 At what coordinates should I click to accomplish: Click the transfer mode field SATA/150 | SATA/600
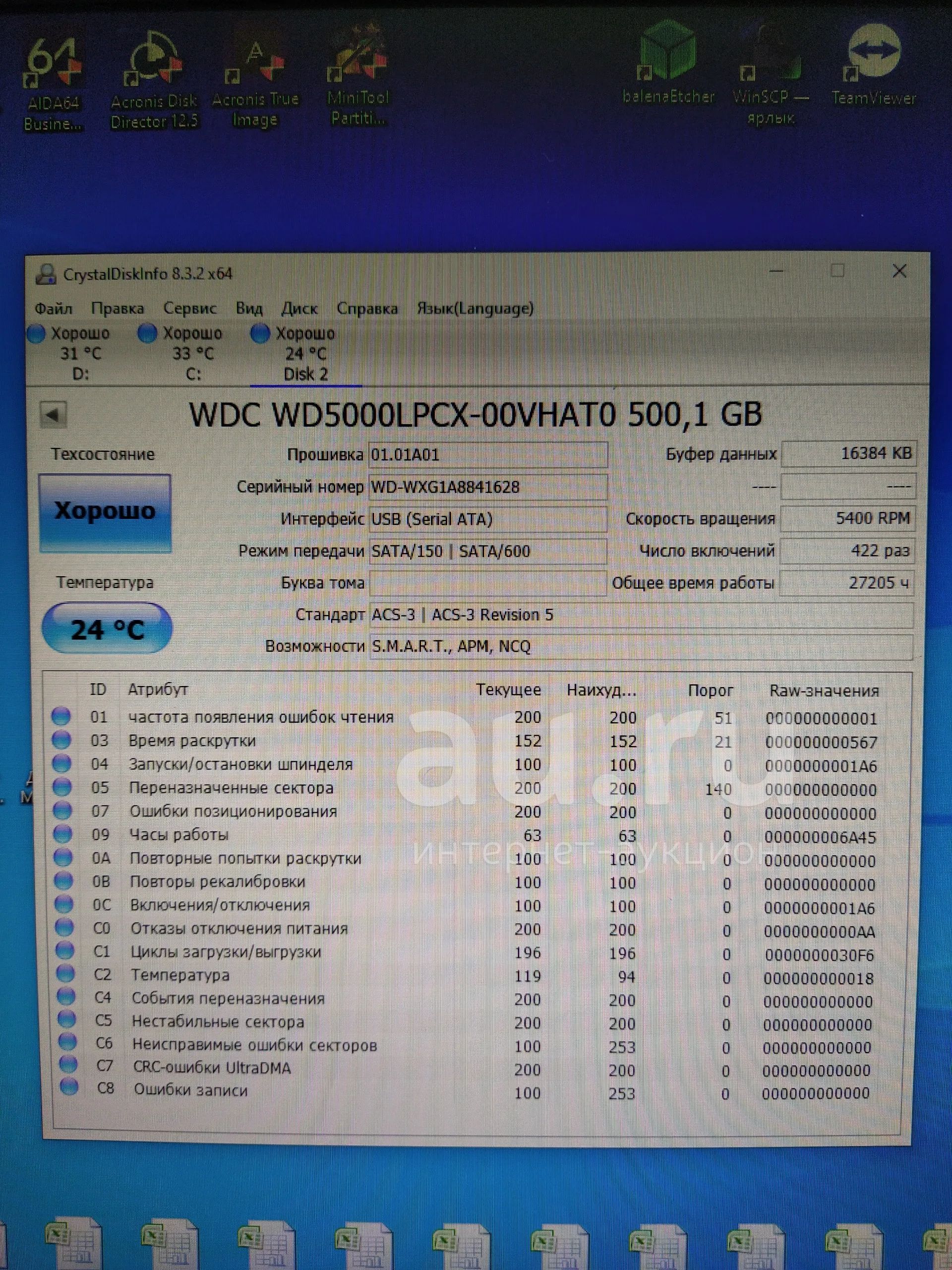pyautogui.click(x=488, y=551)
